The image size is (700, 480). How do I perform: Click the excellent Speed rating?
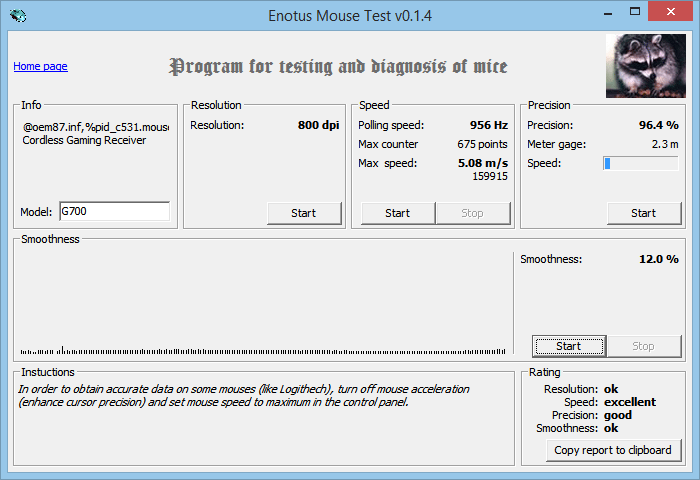tap(630, 402)
